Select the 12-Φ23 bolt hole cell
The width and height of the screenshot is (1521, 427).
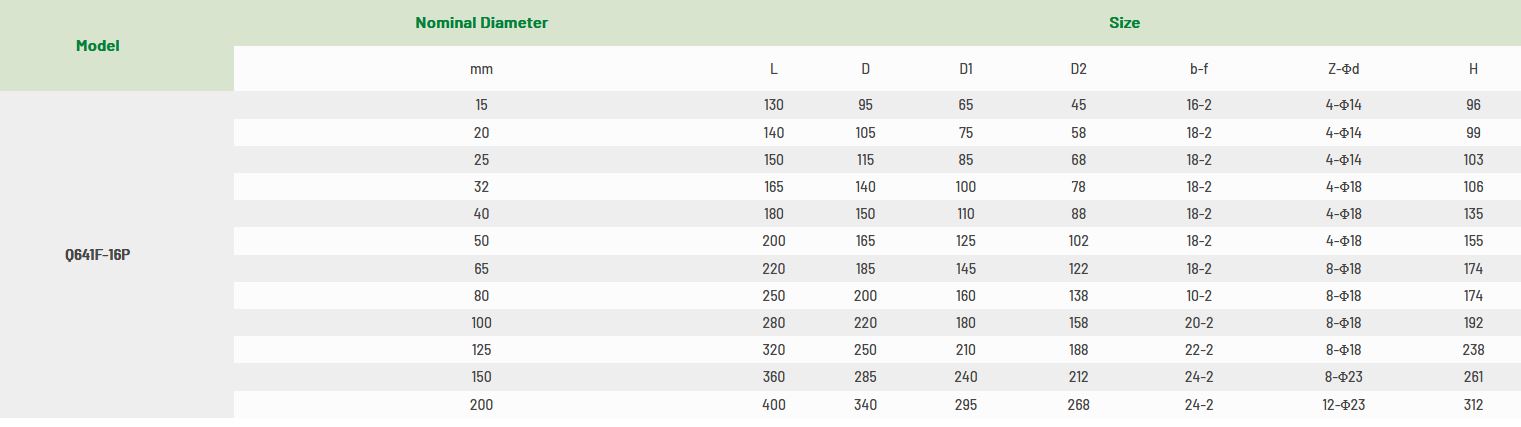pos(1343,405)
